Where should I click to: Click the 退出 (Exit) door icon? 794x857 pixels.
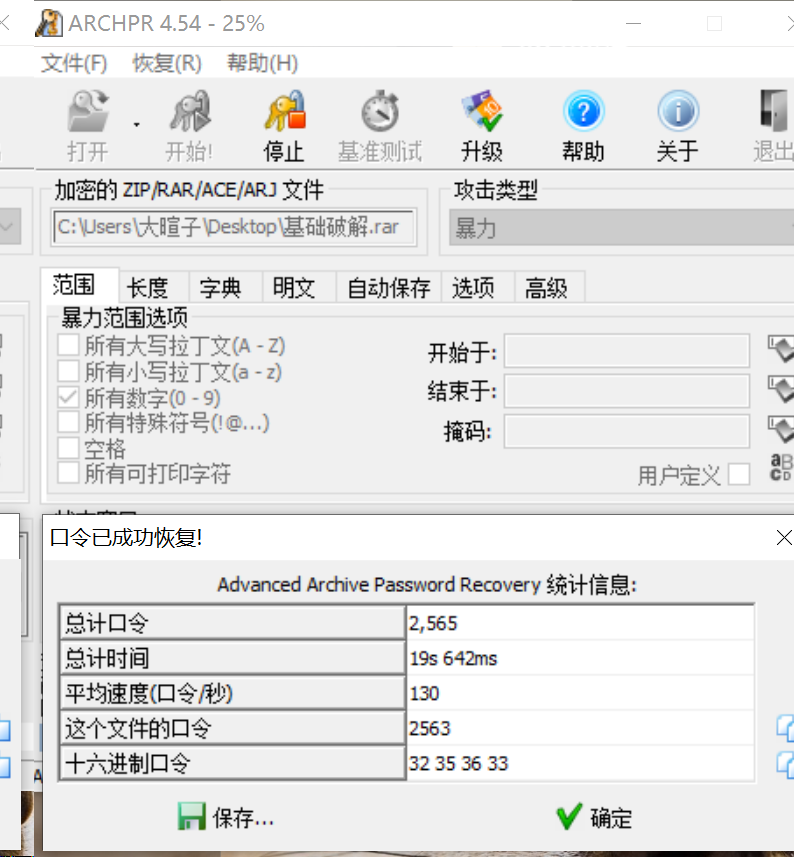[774, 111]
